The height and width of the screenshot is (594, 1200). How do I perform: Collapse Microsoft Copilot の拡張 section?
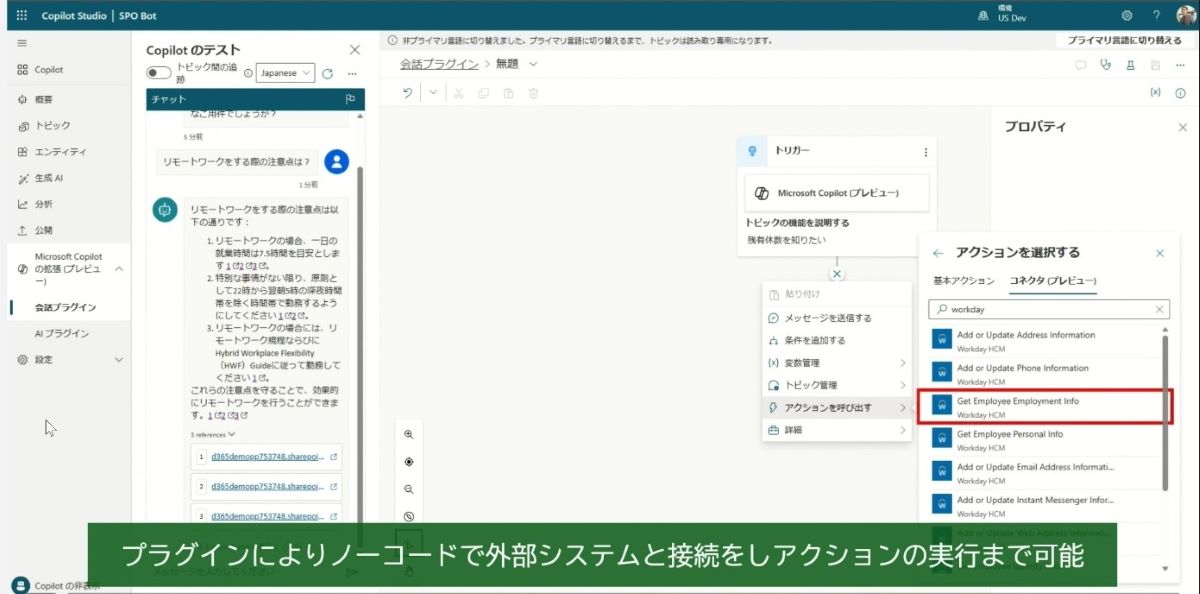pos(119,269)
